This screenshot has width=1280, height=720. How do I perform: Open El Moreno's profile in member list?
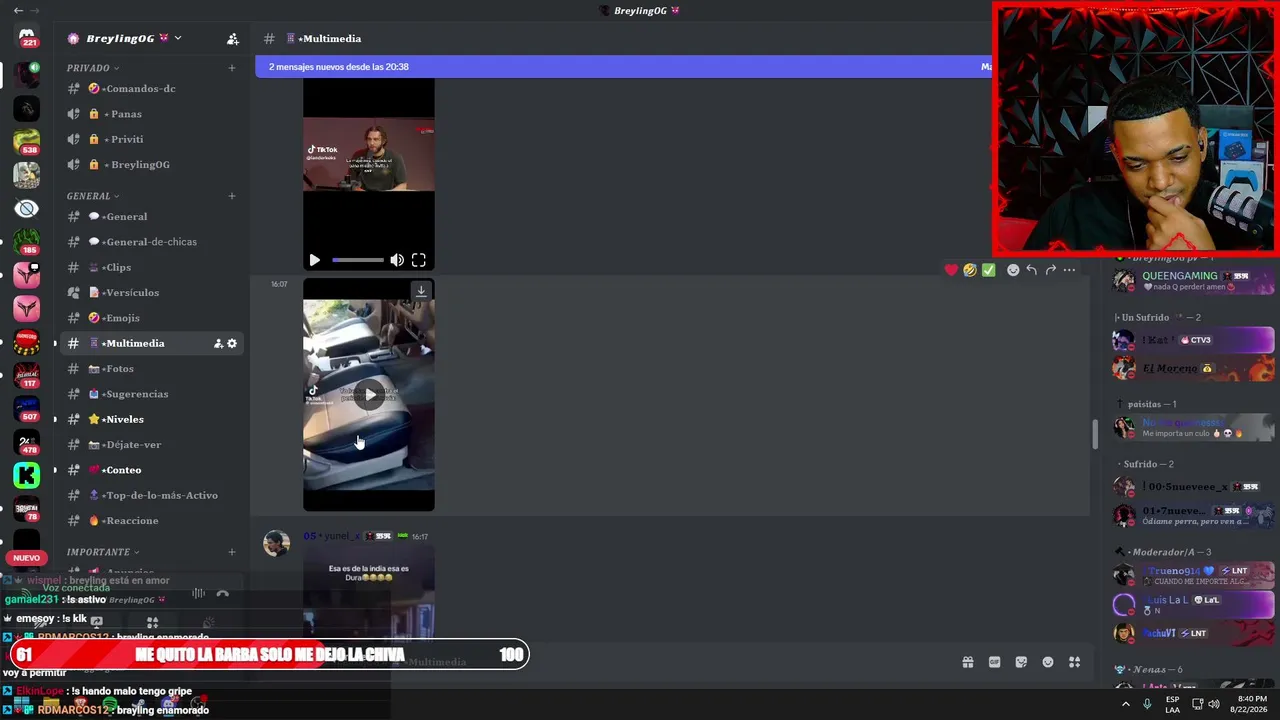click(1194, 369)
